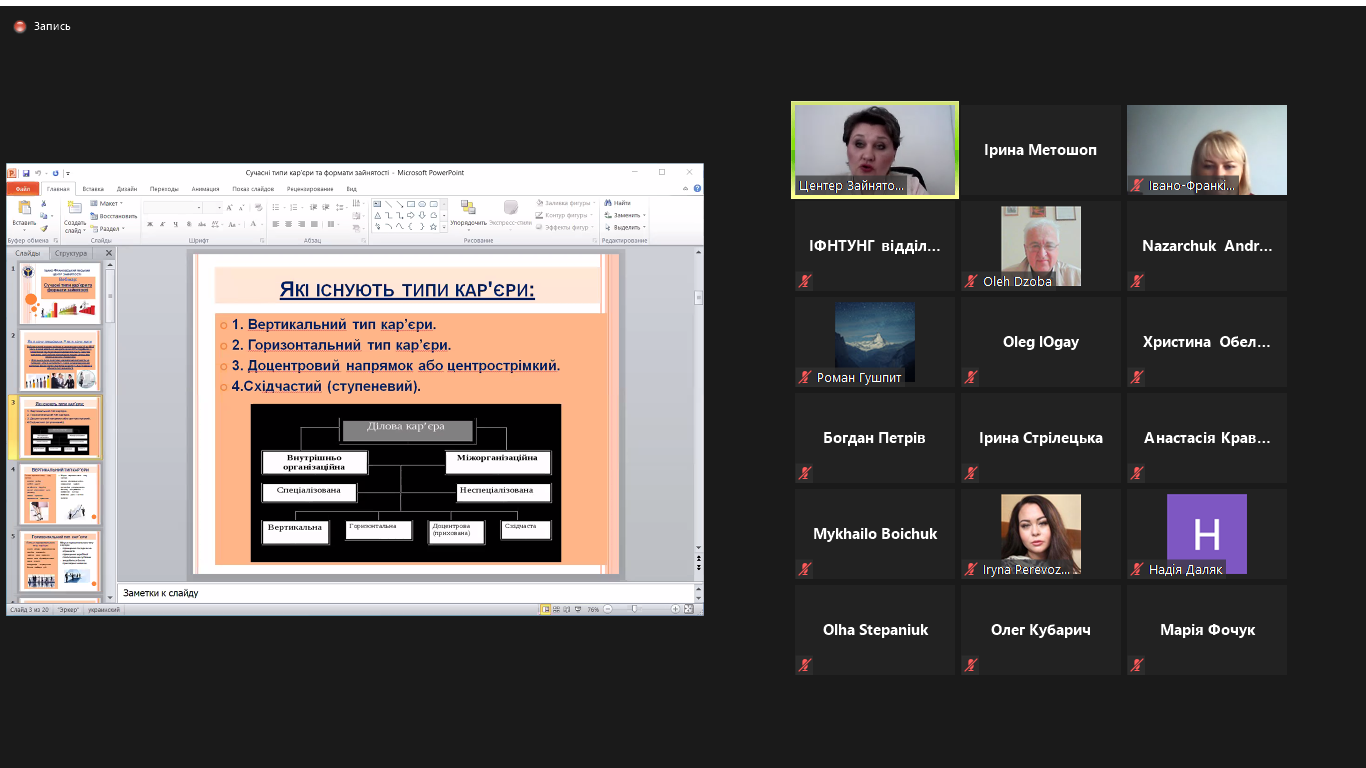Open the Выделить select dropdown
This screenshot has width=1366, height=768.
tap(625, 227)
